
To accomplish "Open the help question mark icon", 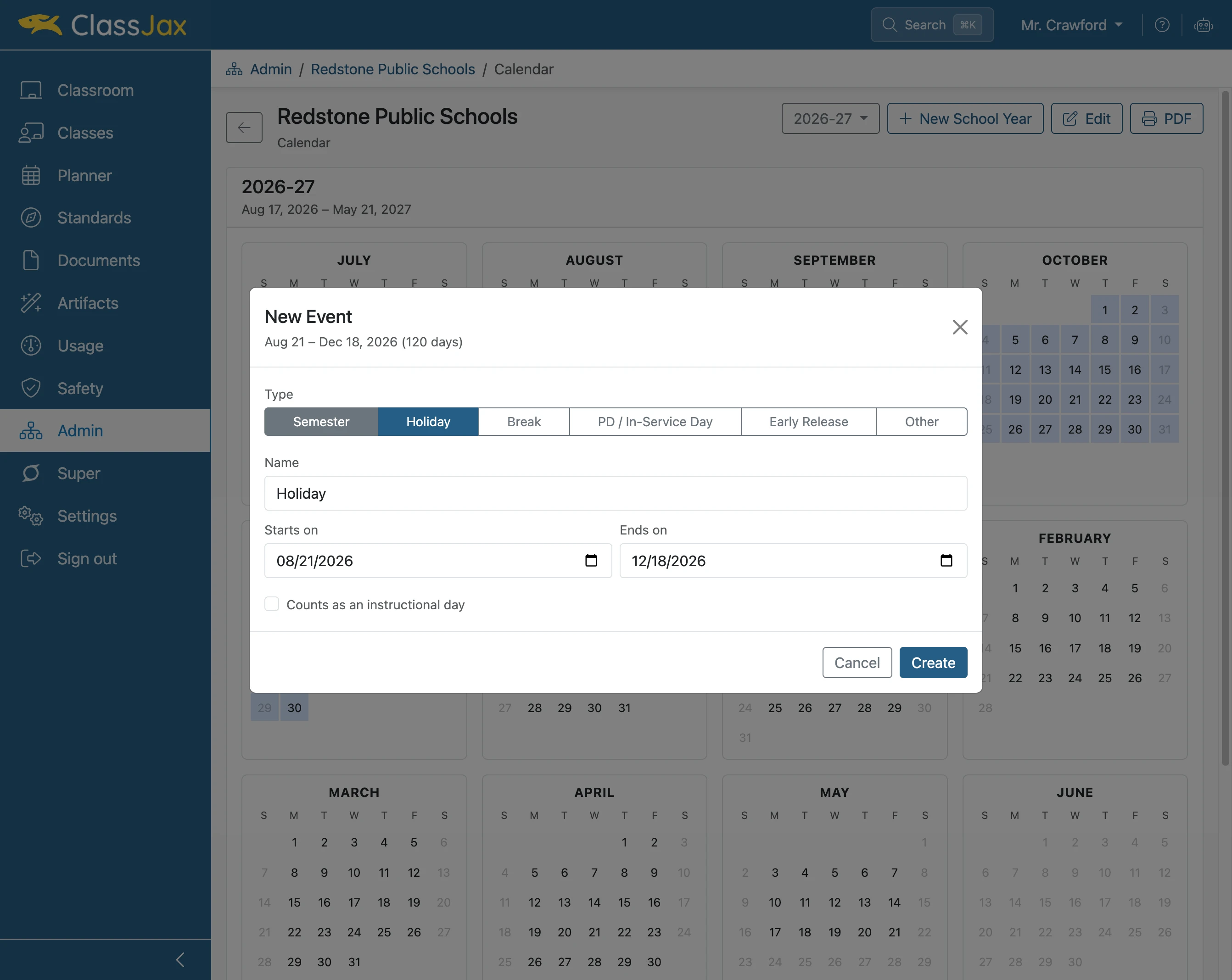I will [x=1162, y=25].
